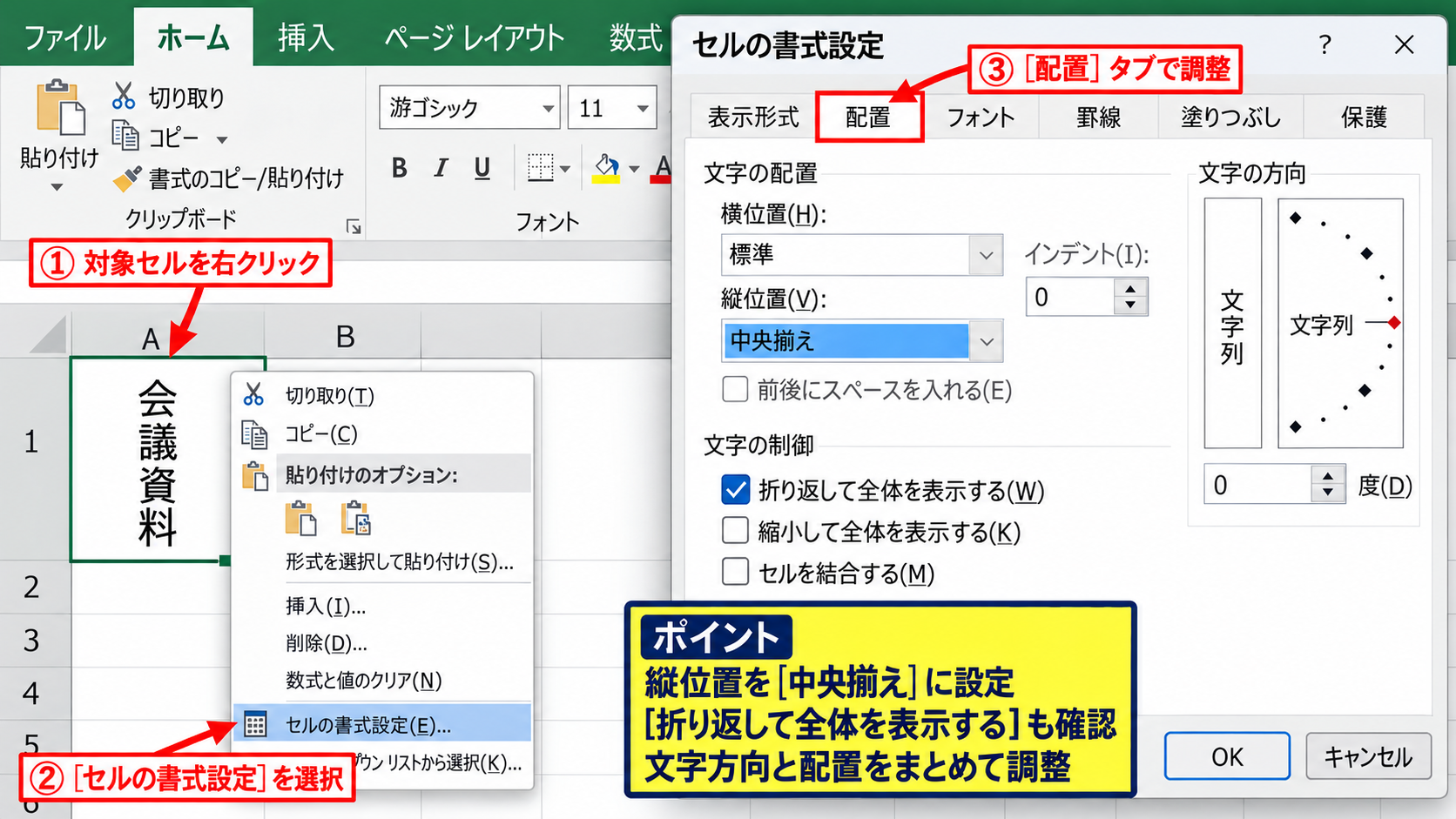Click the degrees input field showing 0

(x=1257, y=484)
